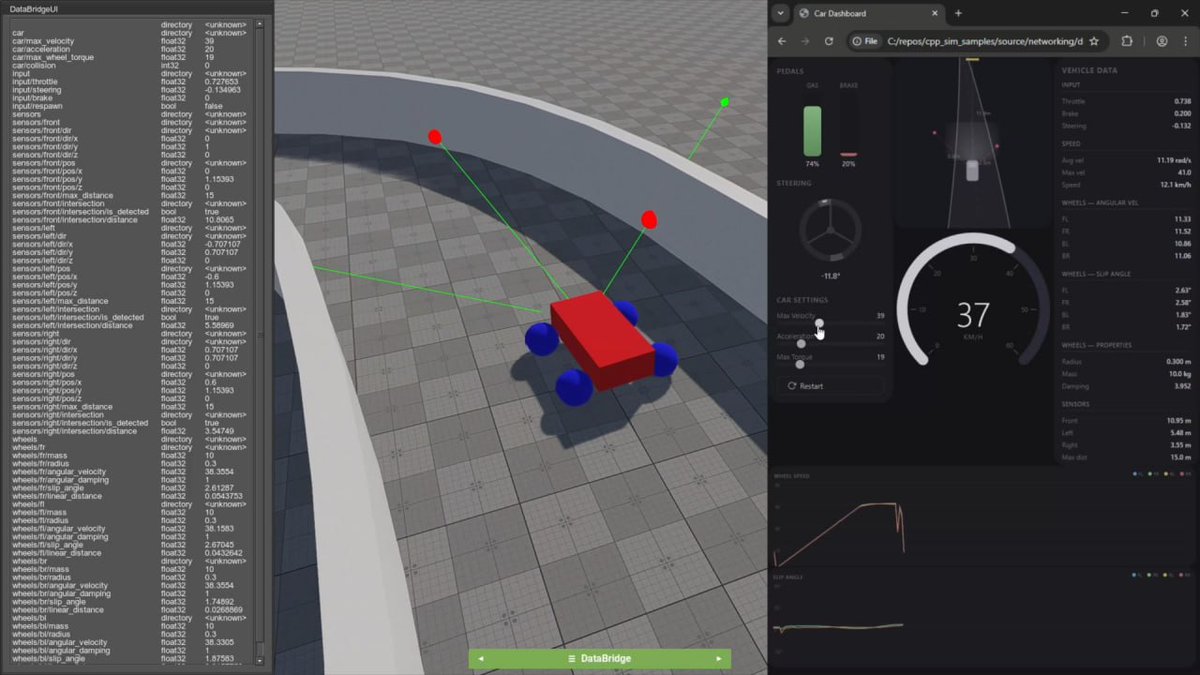Click the browser forward arrow
Screen dimensions: 1200x675
[x=806, y=41]
